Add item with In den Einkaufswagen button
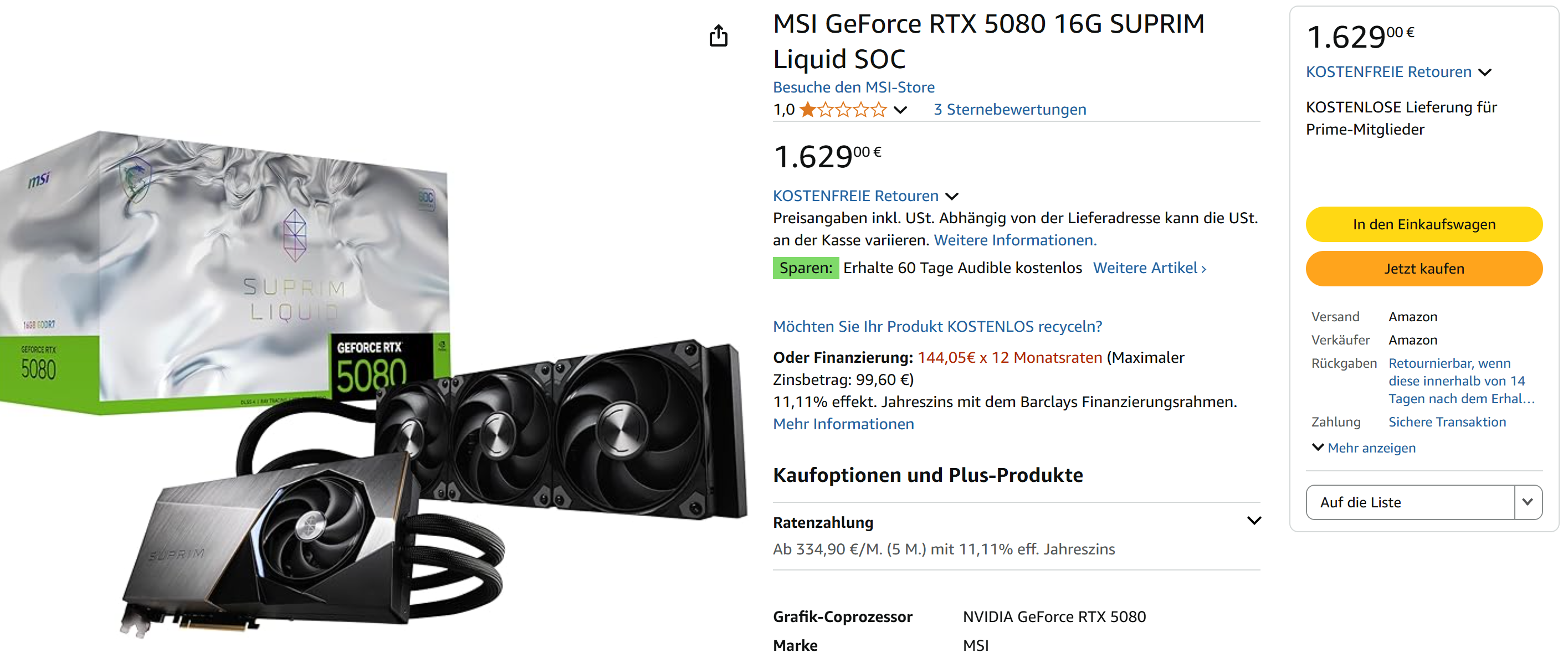 [1424, 225]
